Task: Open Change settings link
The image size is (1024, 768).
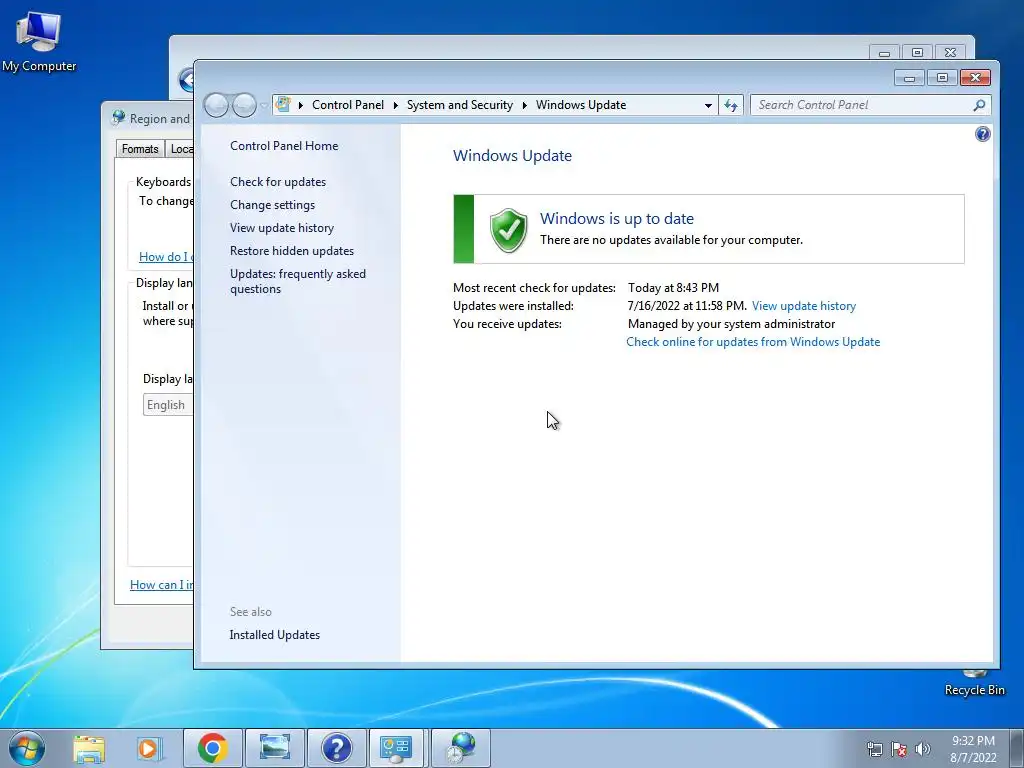Action: click(272, 204)
